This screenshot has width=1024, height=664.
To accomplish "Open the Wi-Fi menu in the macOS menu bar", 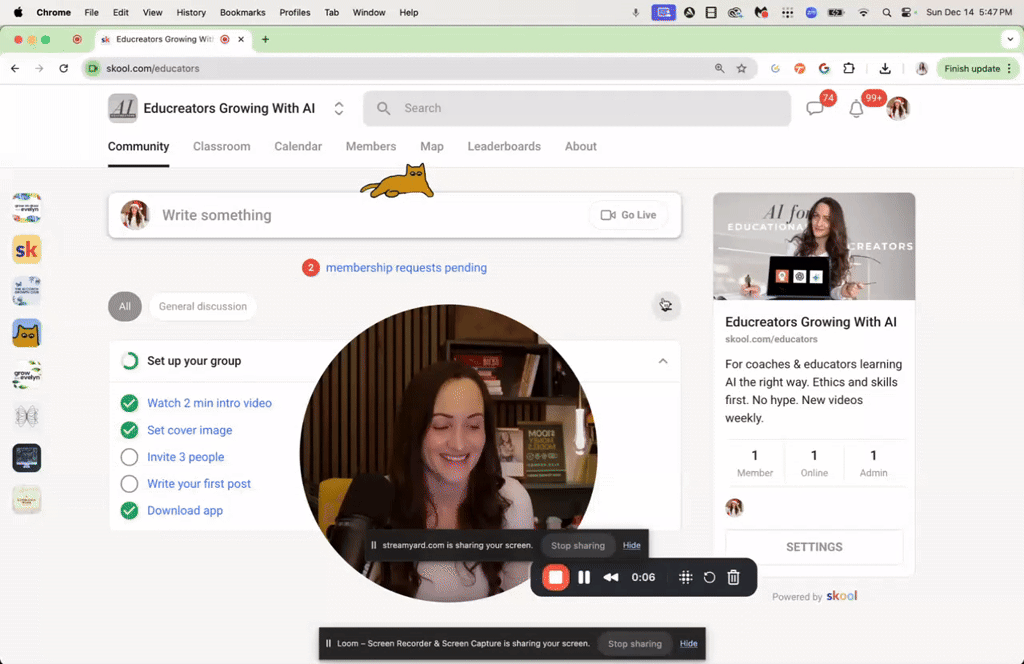I will [863, 12].
